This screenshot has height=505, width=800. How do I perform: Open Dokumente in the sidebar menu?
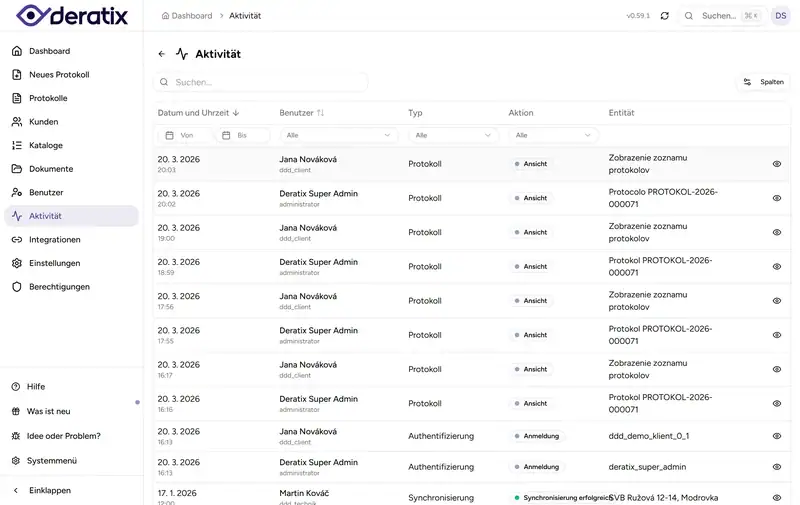[x=50, y=169]
